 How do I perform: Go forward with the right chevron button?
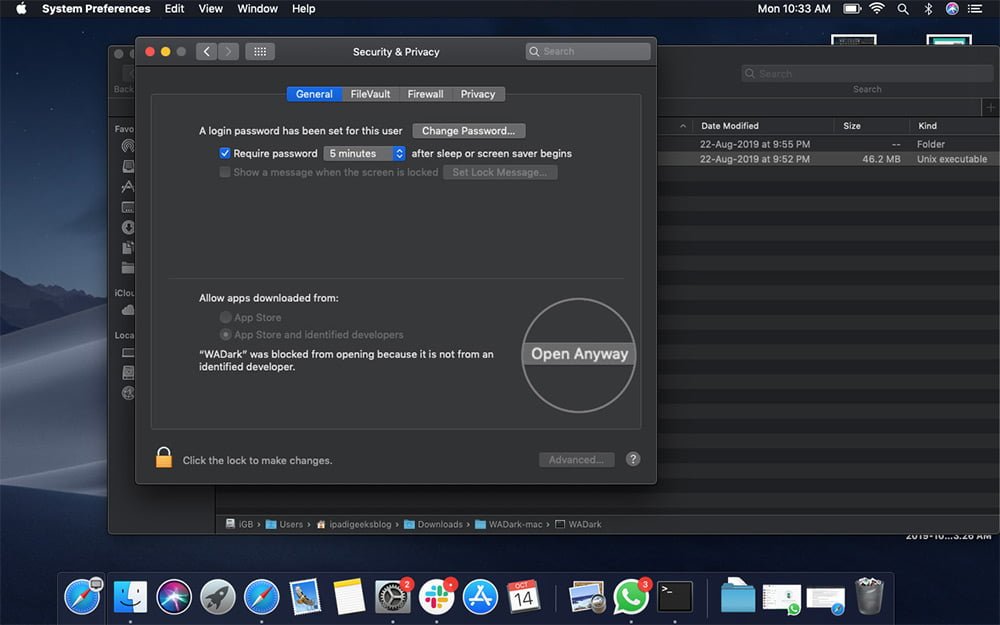[228, 52]
